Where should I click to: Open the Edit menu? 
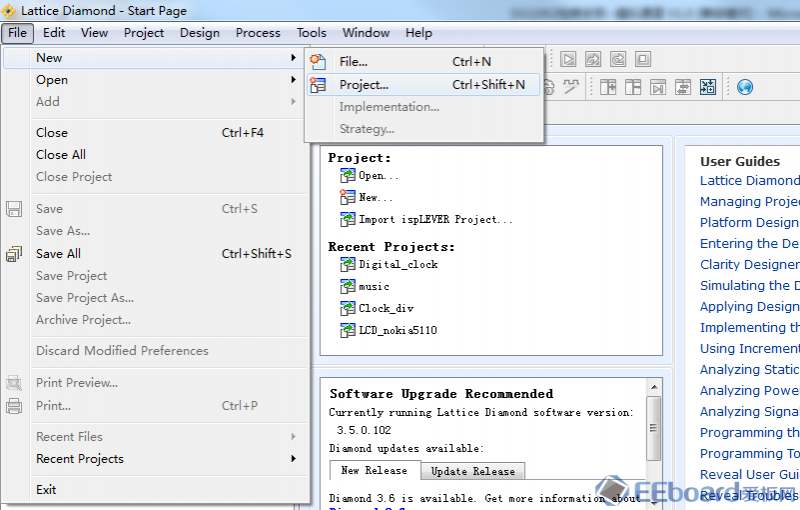pos(54,33)
